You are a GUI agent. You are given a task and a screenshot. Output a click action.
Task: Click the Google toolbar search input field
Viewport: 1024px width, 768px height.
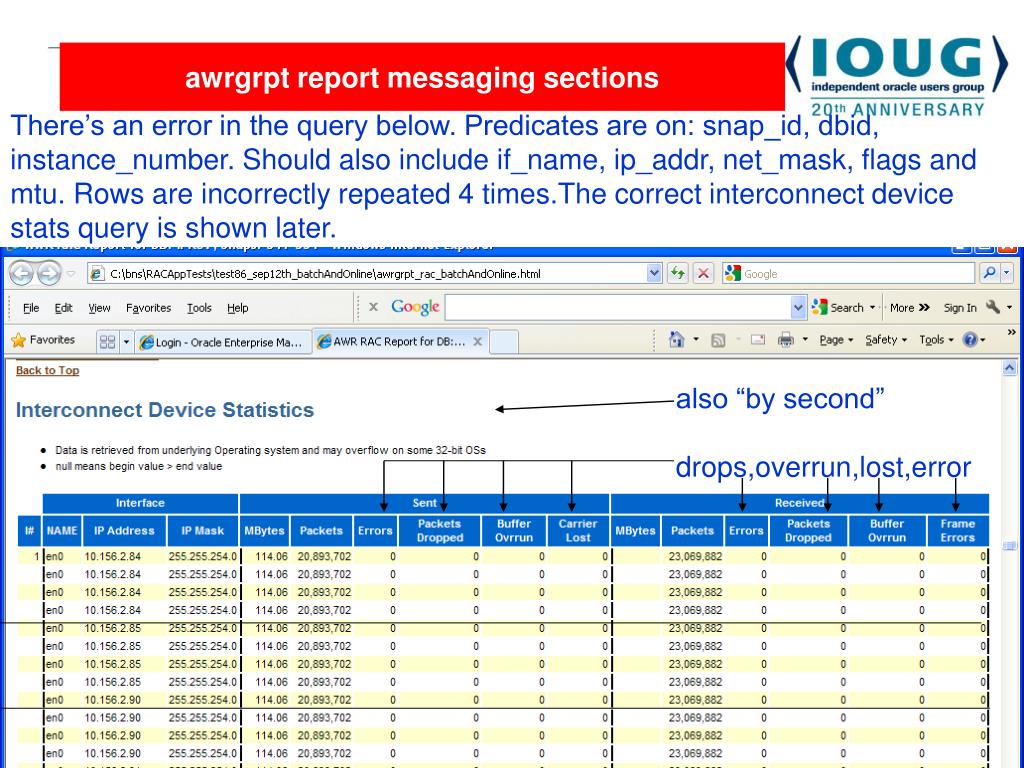click(618, 308)
